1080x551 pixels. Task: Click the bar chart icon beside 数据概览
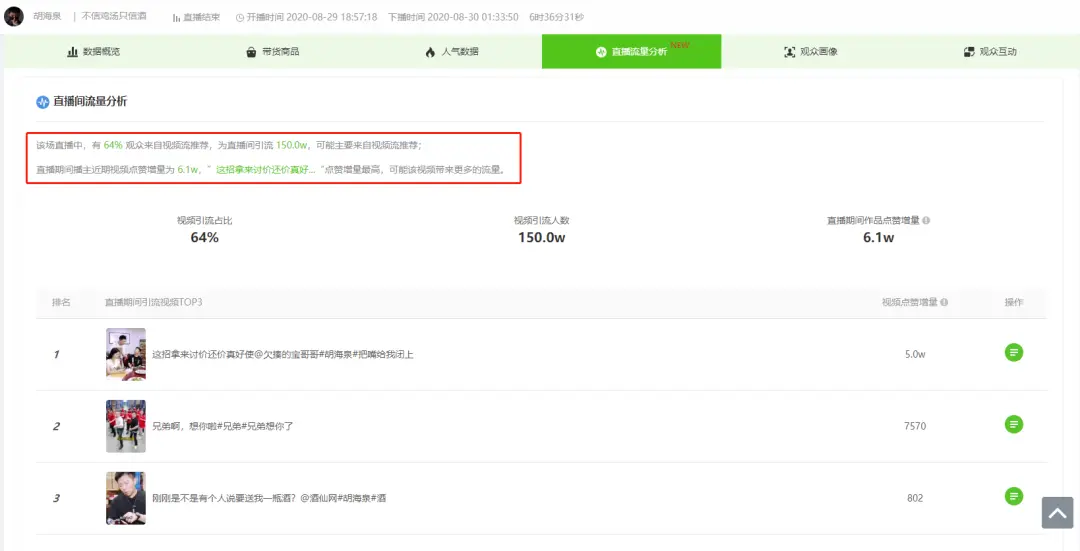coord(72,52)
